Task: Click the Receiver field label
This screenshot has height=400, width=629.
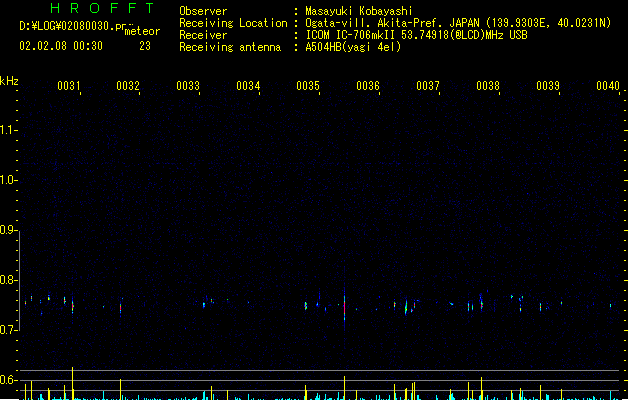Action: [203, 35]
